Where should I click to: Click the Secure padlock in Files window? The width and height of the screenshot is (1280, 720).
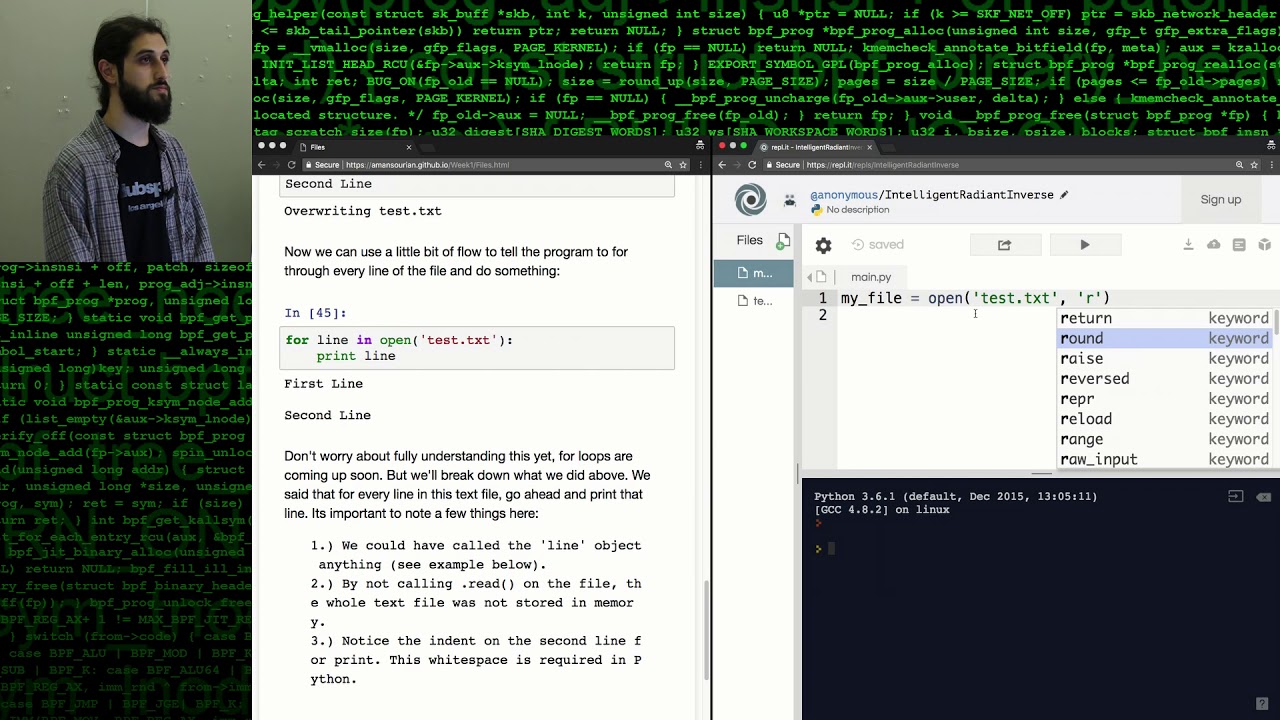307,165
